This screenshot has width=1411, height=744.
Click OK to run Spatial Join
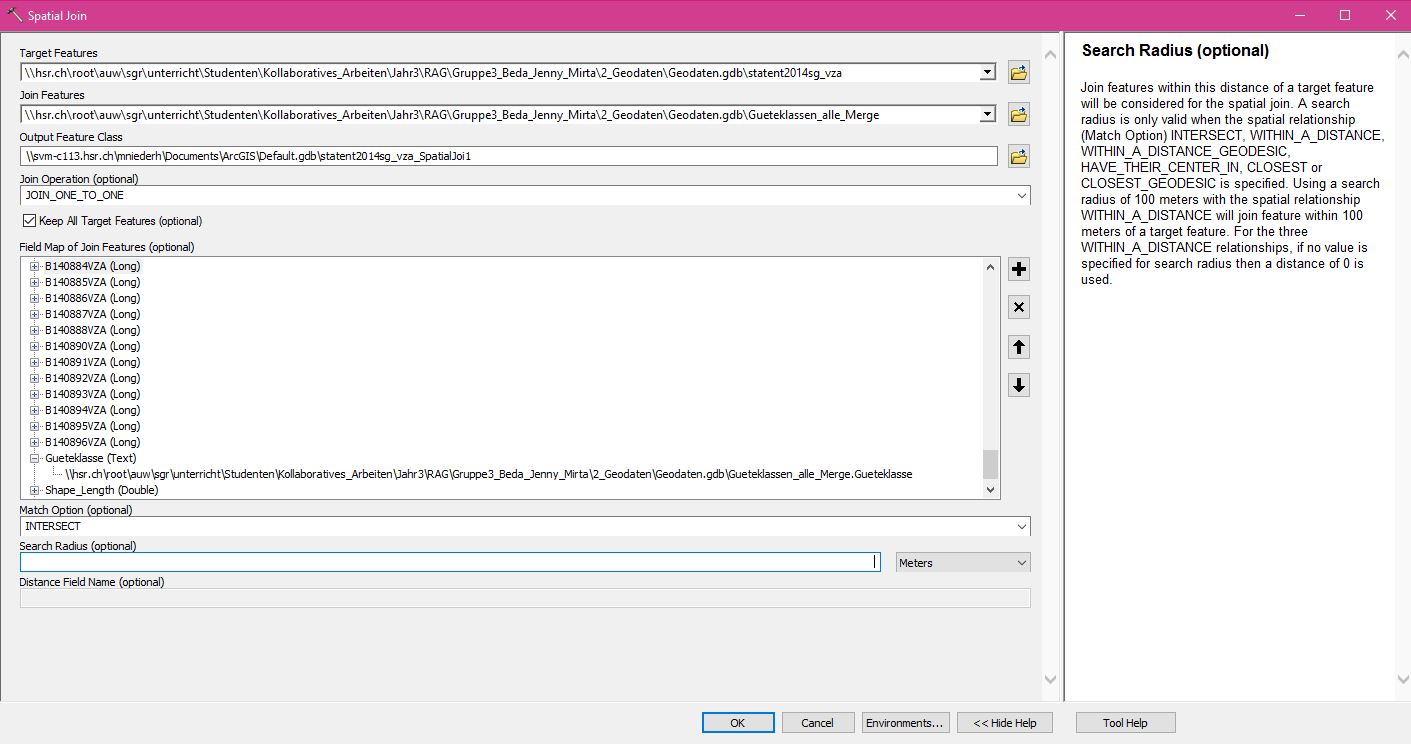[737, 723]
